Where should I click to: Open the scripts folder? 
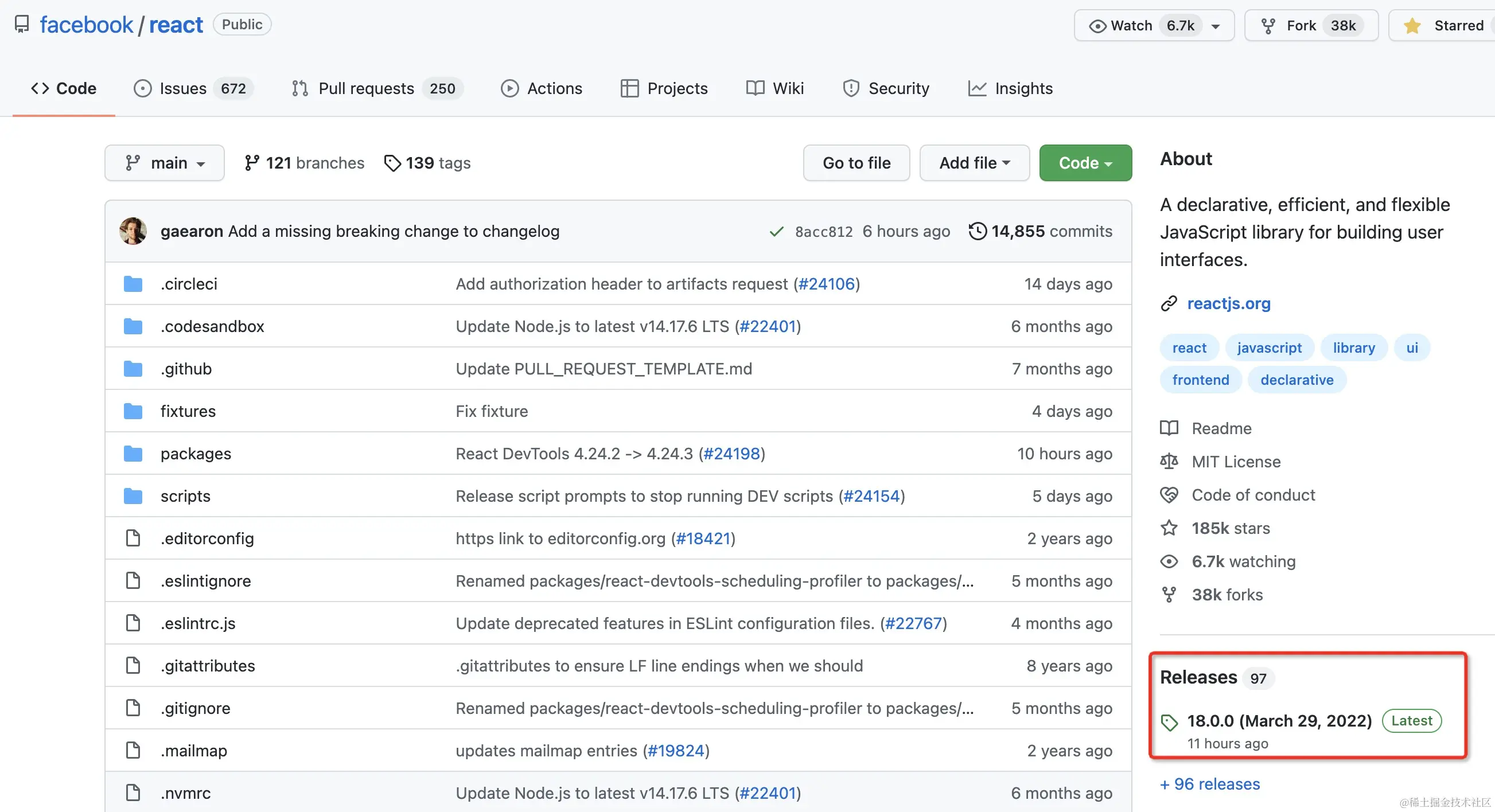pos(186,496)
